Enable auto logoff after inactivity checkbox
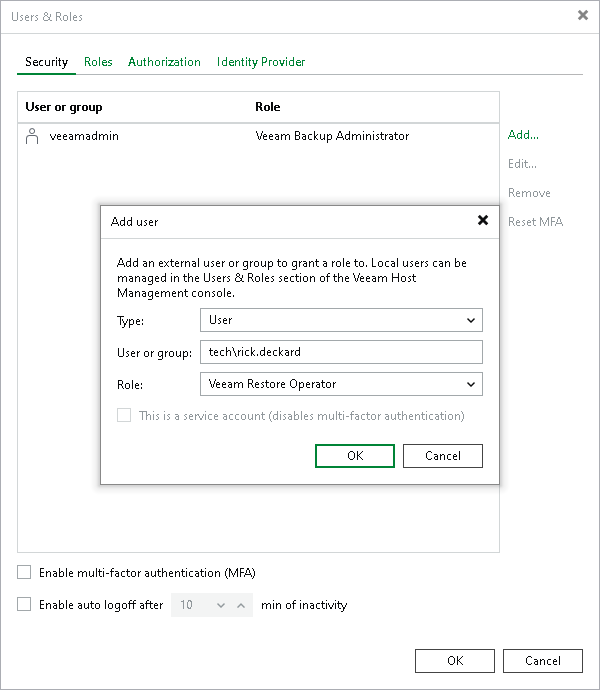 coord(24,604)
